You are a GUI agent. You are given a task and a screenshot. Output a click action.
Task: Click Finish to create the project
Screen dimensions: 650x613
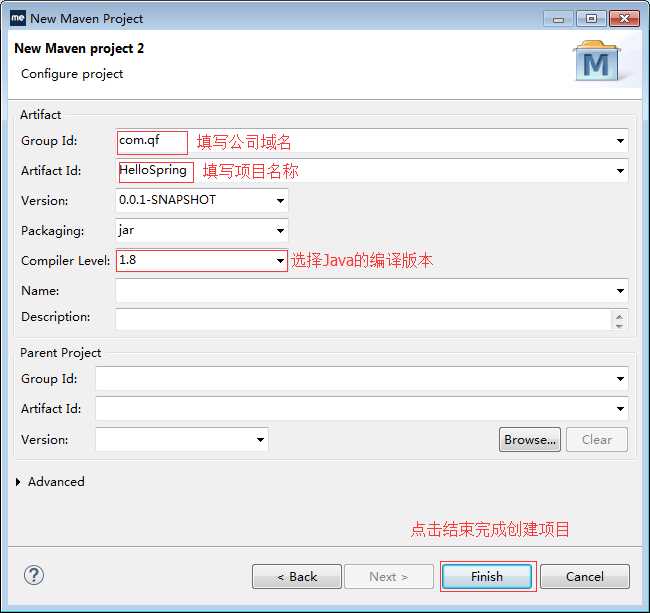click(x=487, y=576)
